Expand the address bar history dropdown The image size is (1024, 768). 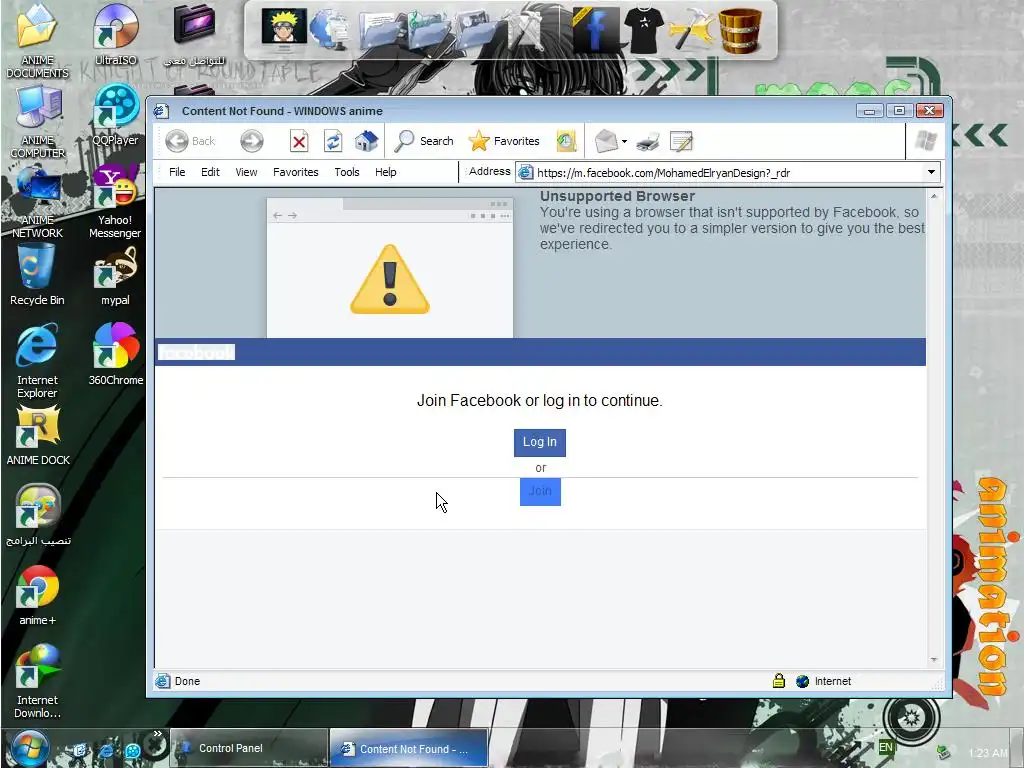(x=931, y=172)
